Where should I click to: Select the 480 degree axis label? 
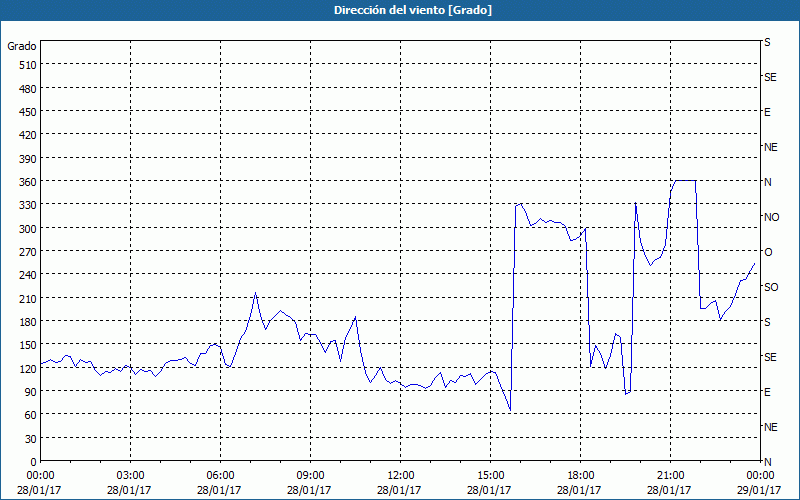pyautogui.click(x=28, y=89)
